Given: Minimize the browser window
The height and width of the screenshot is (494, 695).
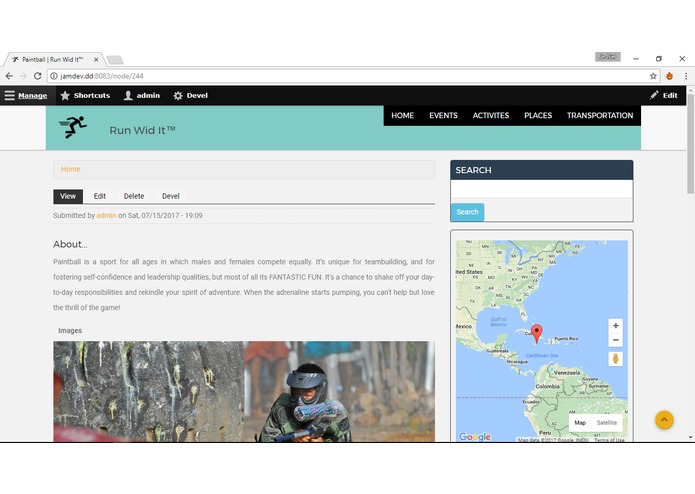Looking at the screenshot, I should (x=636, y=58).
